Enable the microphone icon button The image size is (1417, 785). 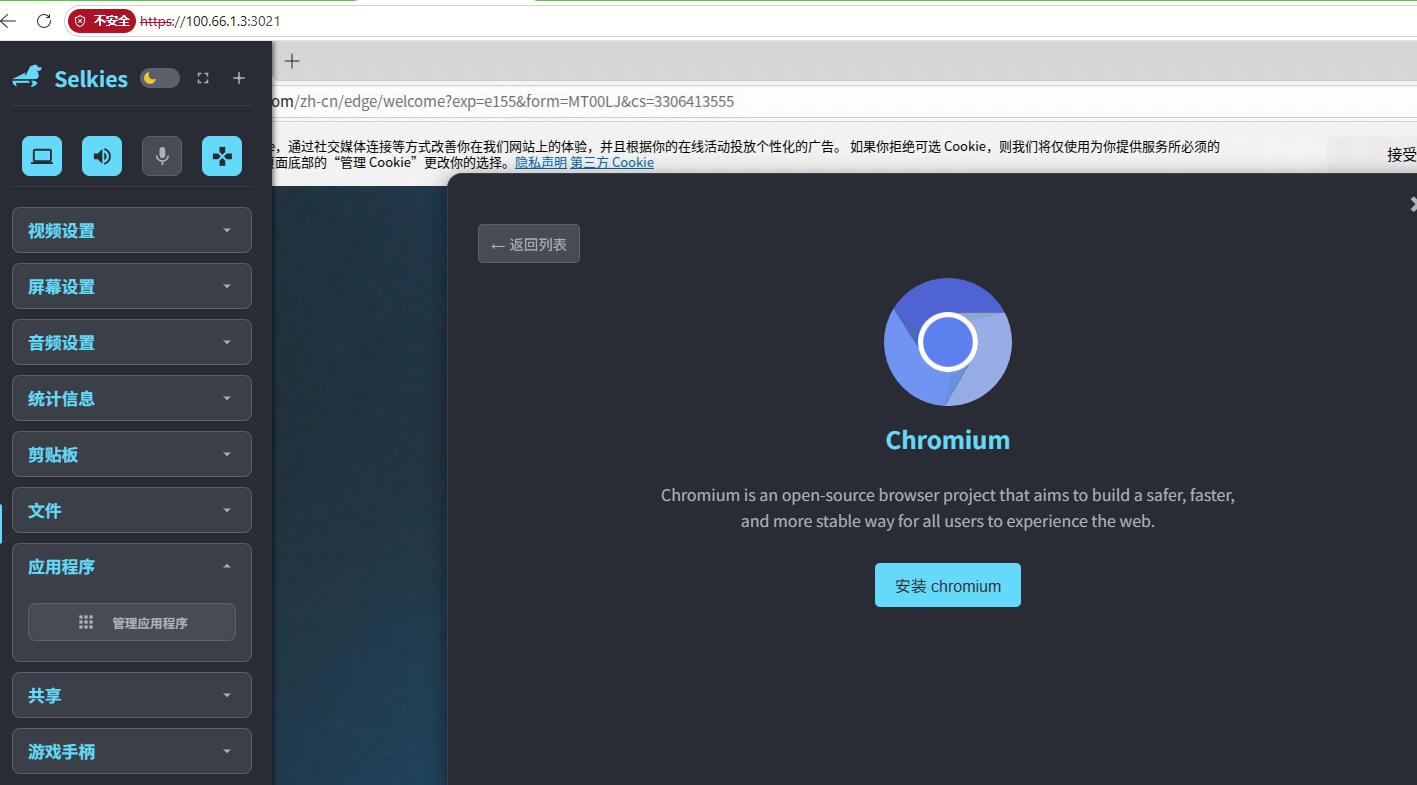[162, 156]
